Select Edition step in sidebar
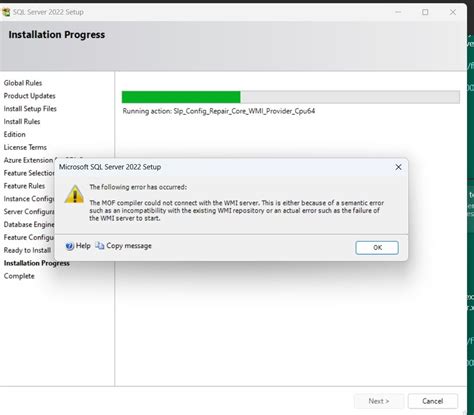474x415 pixels. pos(14,134)
